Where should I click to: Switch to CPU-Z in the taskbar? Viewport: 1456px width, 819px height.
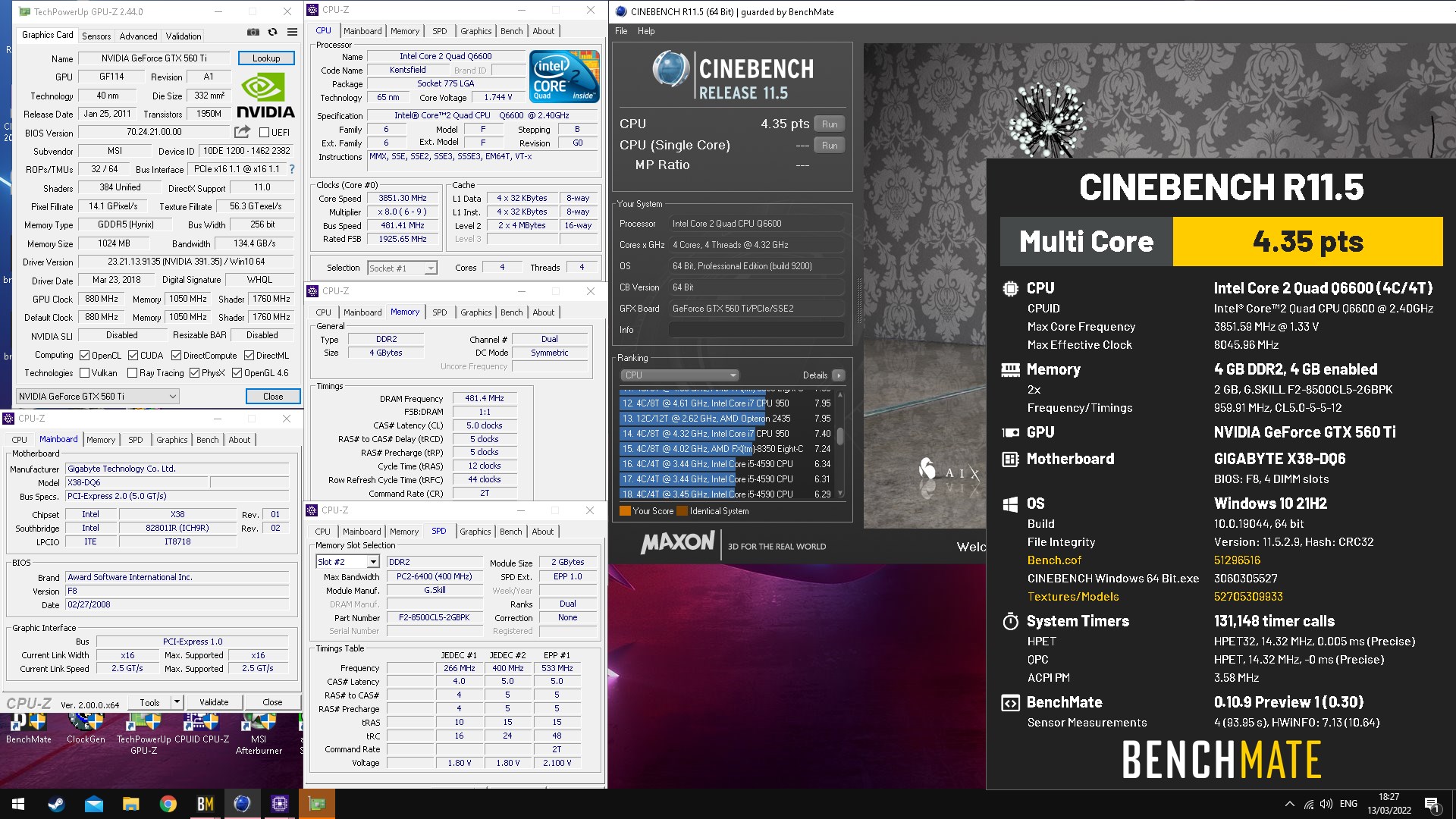coord(279,804)
